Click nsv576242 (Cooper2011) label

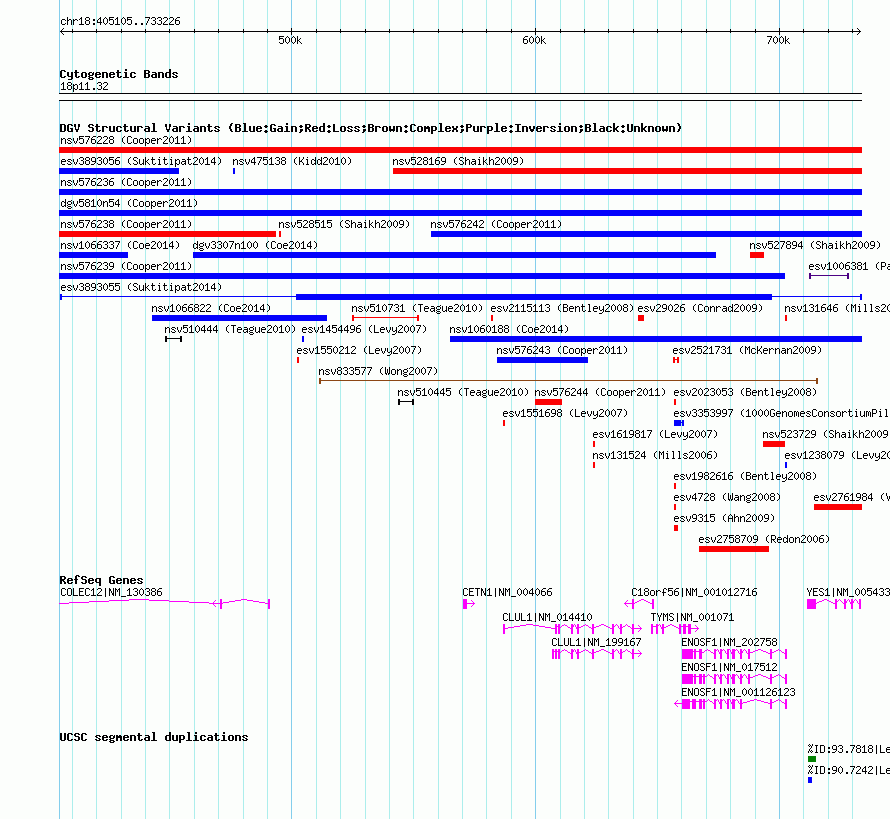point(496,224)
